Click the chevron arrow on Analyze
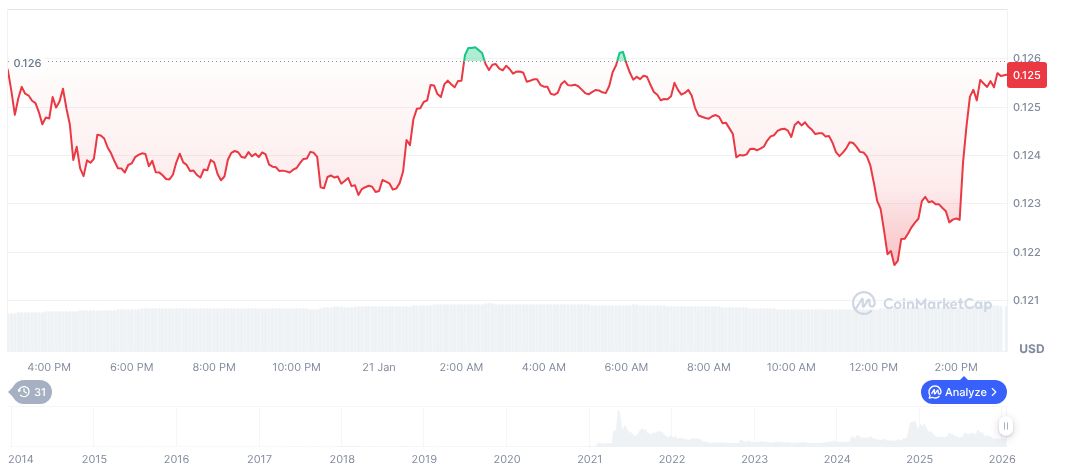The height and width of the screenshot is (470, 1072). (994, 392)
